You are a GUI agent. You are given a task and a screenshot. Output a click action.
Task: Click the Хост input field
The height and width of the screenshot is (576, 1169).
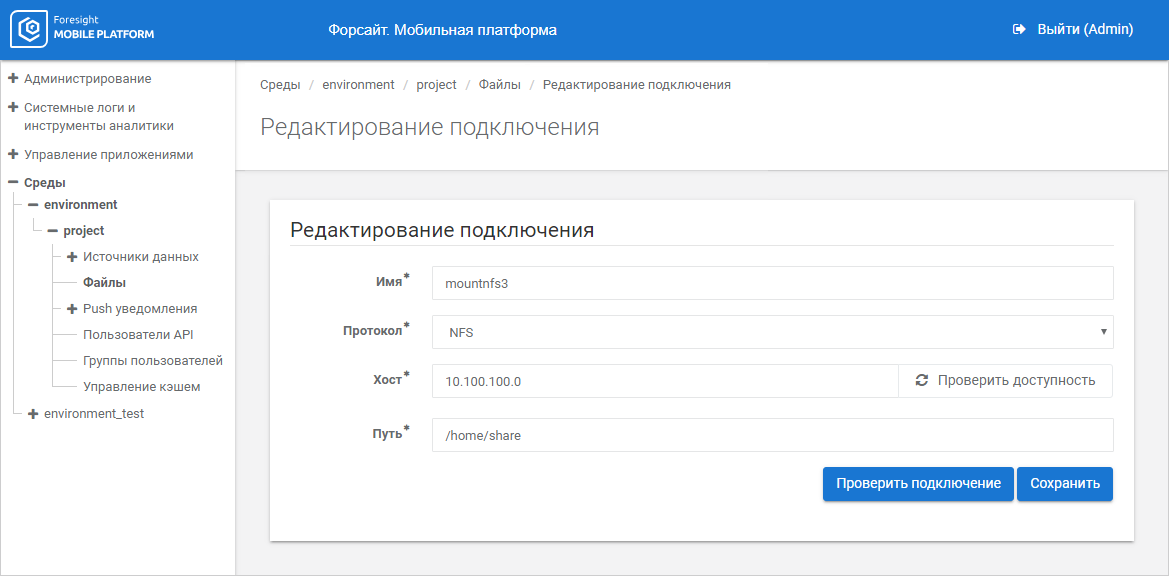(665, 381)
